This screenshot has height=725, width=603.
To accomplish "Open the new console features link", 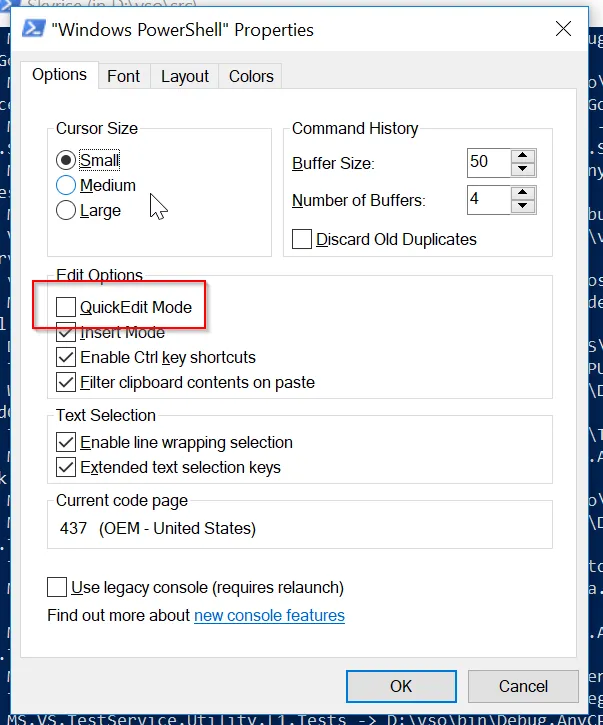I will pos(269,615).
